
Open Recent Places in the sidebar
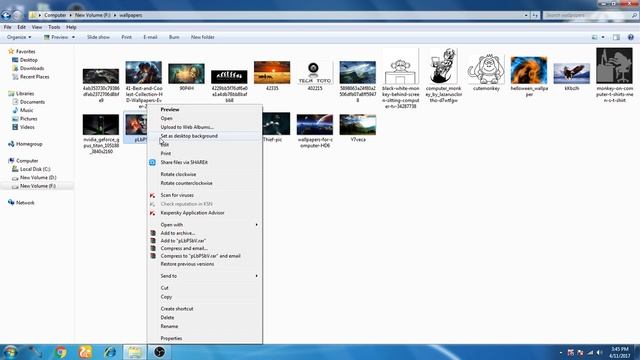[34, 77]
